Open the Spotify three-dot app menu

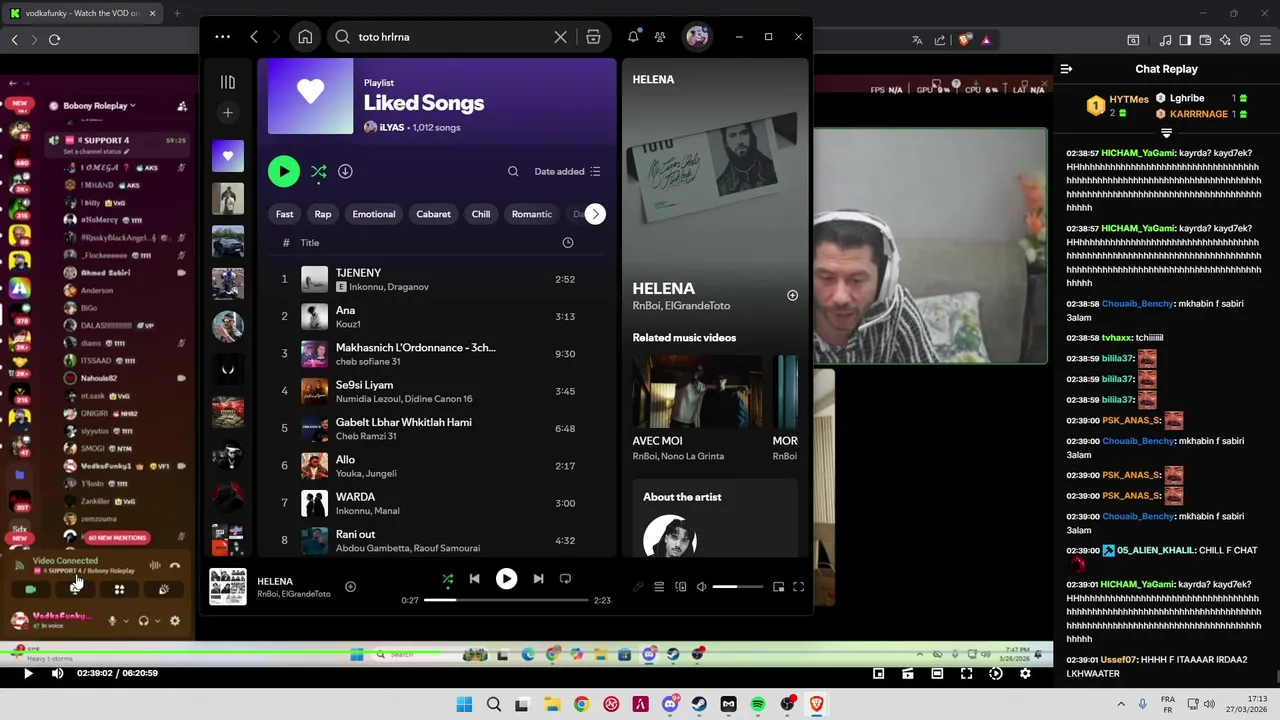(222, 37)
